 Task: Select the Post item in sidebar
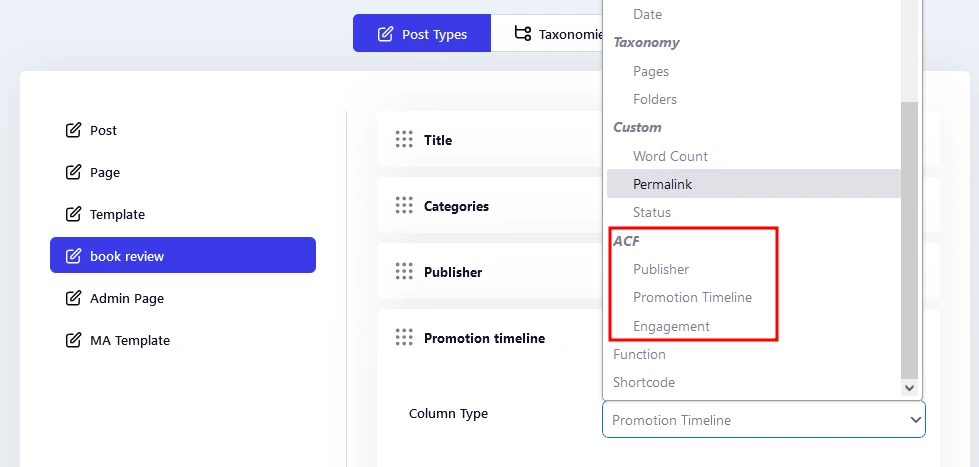click(x=183, y=130)
